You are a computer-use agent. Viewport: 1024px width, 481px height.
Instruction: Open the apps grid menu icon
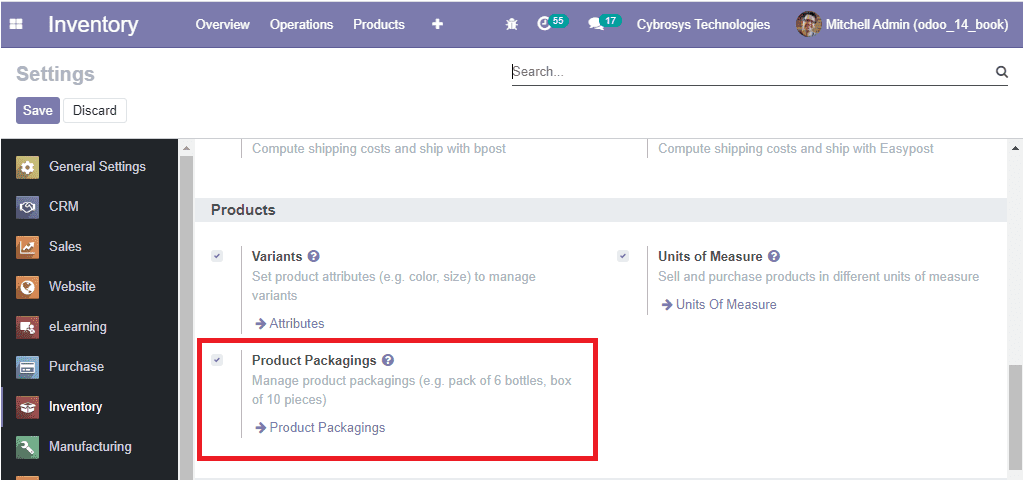pos(16,24)
